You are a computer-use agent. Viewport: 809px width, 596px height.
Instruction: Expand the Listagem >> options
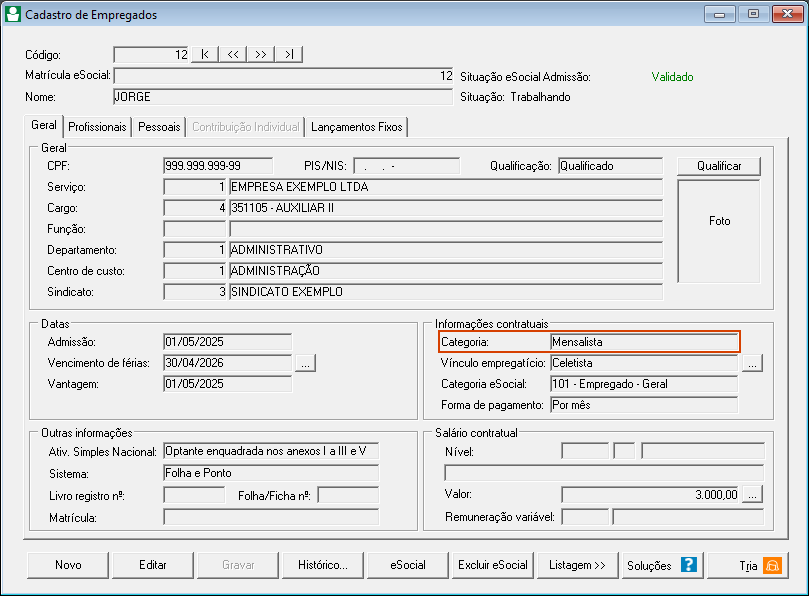[x=578, y=565]
